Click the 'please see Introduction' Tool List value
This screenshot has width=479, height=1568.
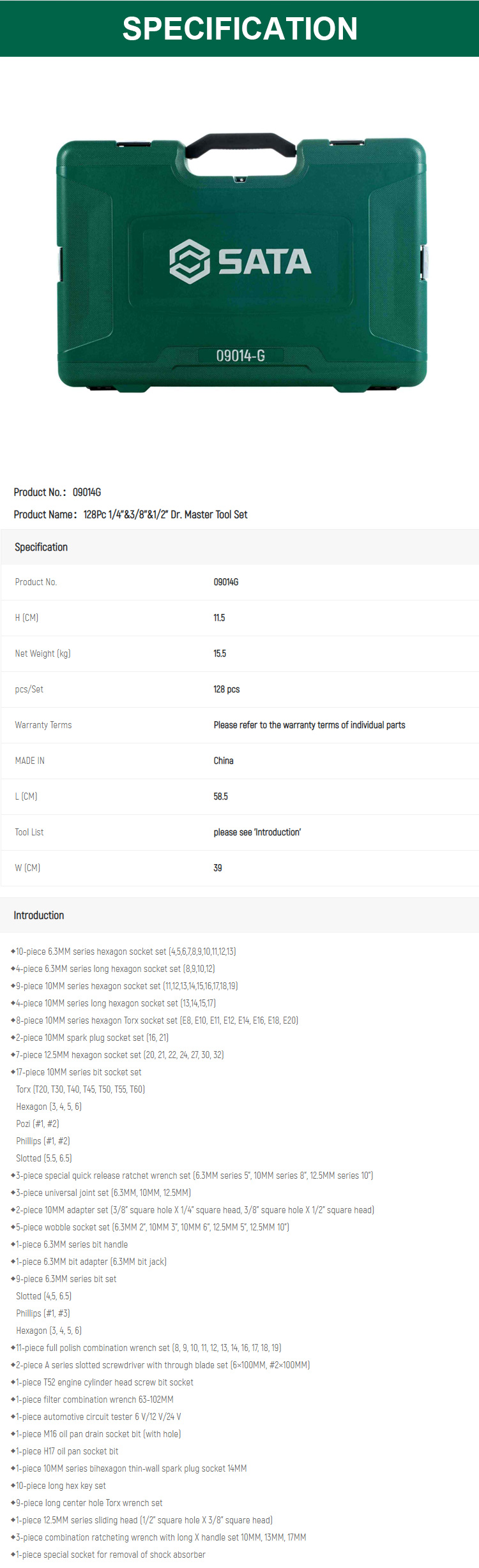pyautogui.click(x=257, y=832)
